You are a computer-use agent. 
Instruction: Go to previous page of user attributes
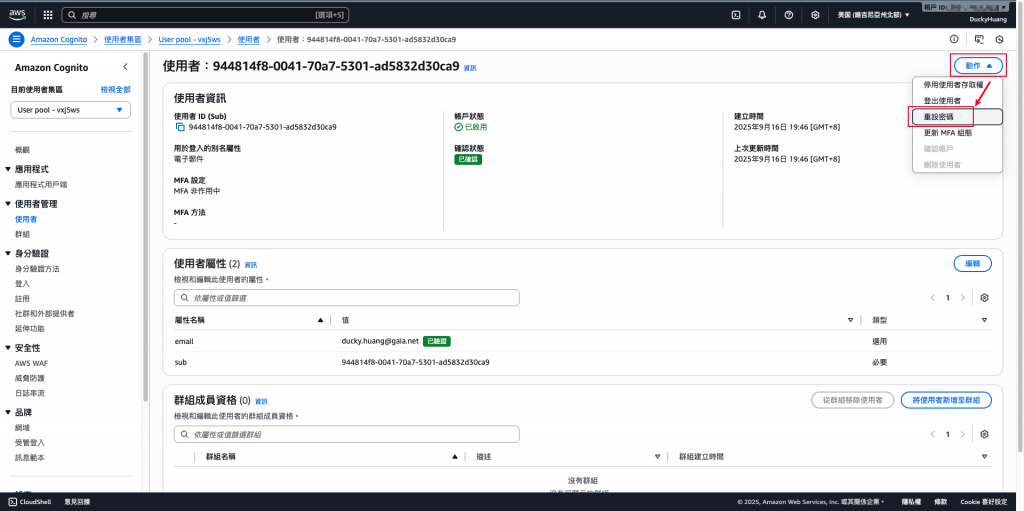tap(933, 297)
